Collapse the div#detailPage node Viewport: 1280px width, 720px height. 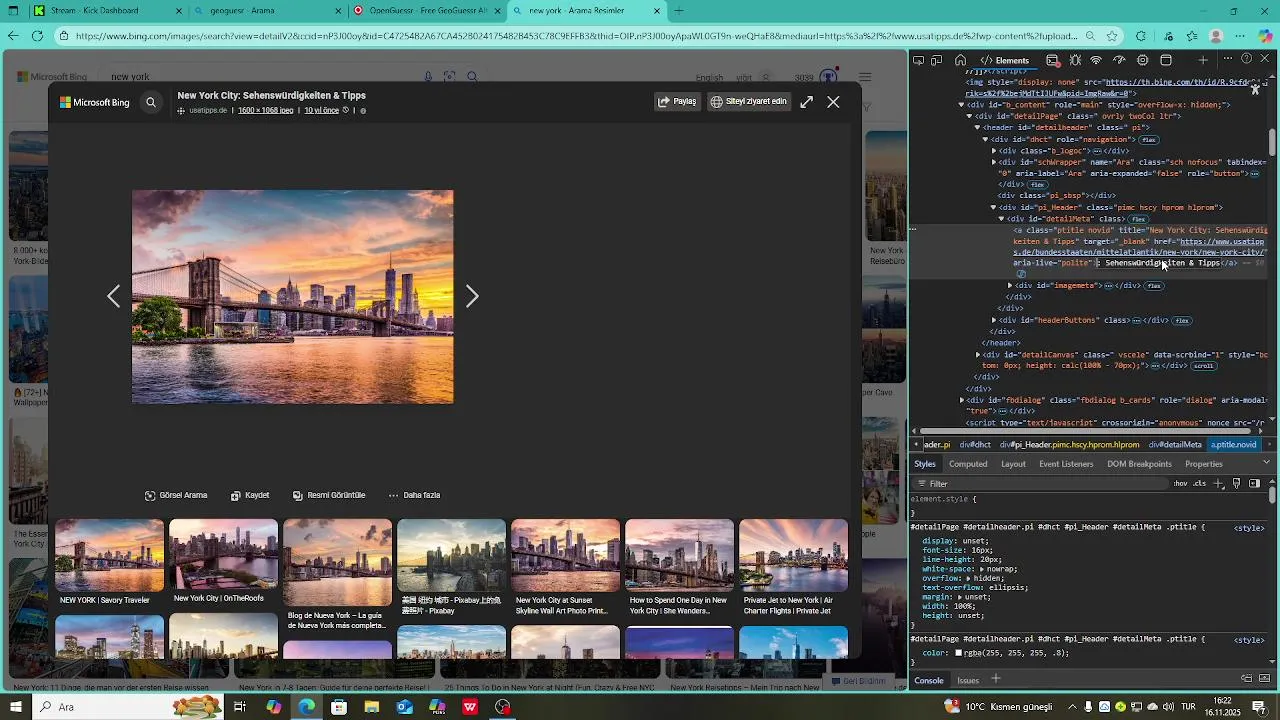click(969, 116)
